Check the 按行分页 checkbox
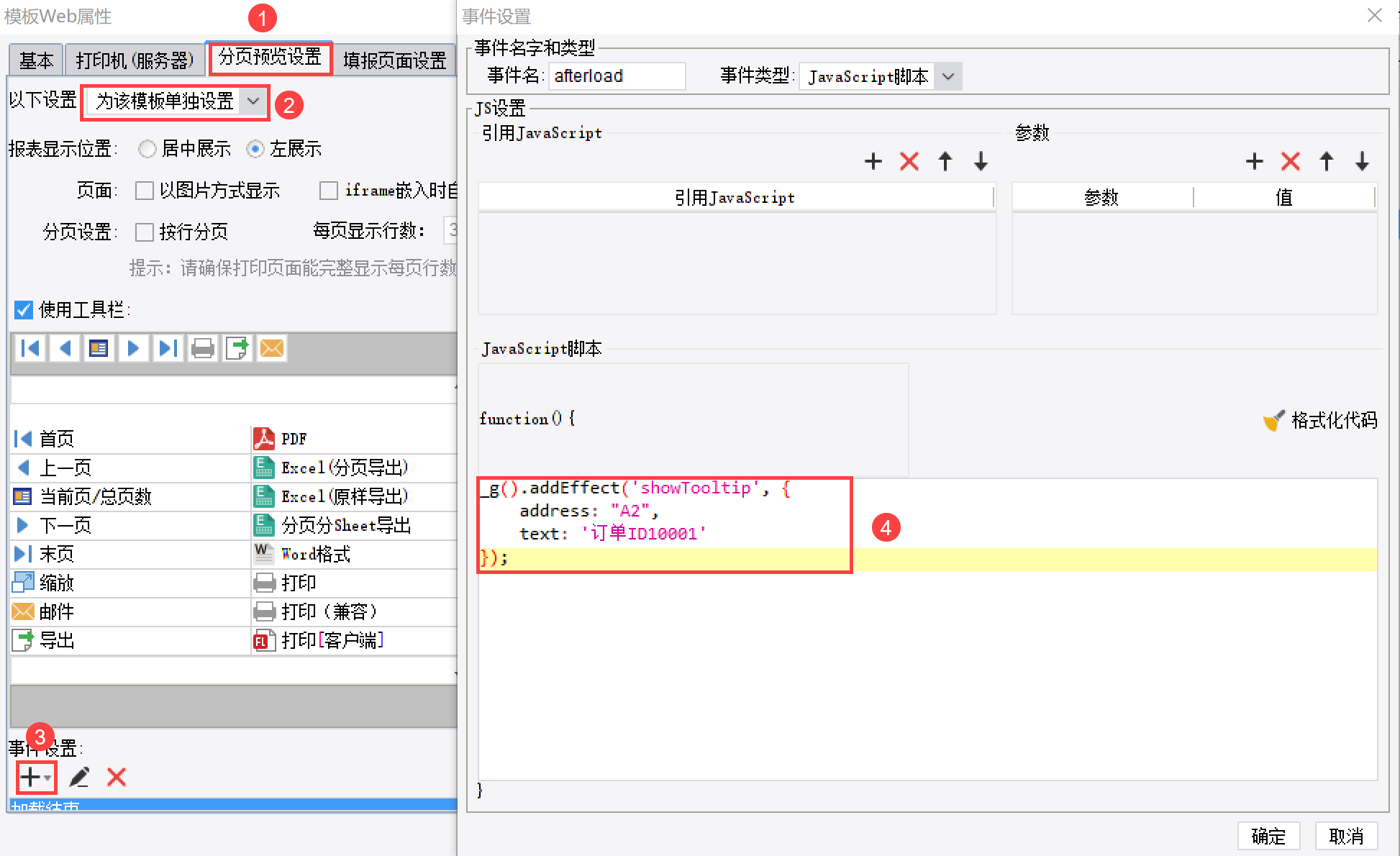The height and width of the screenshot is (856, 1400). 145,232
